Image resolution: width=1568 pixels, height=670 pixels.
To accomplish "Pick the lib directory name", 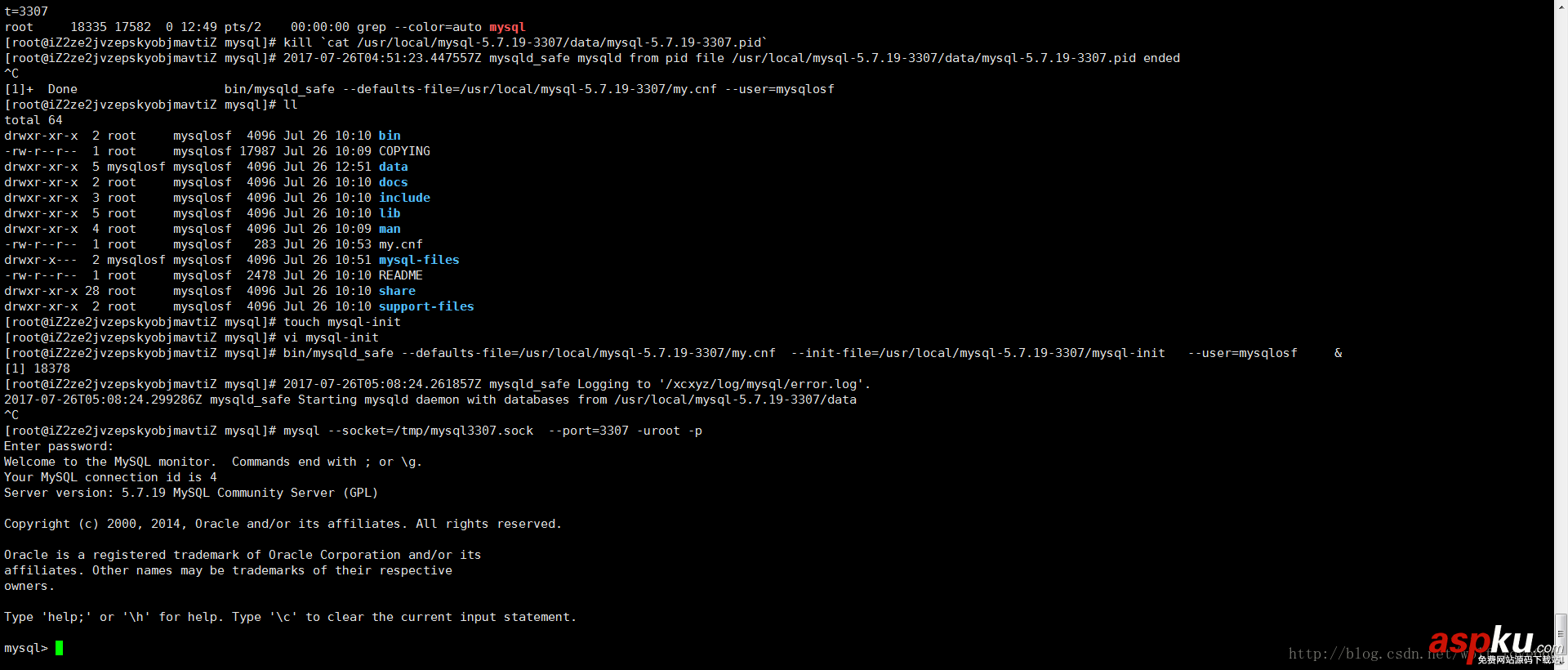I will point(390,213).
